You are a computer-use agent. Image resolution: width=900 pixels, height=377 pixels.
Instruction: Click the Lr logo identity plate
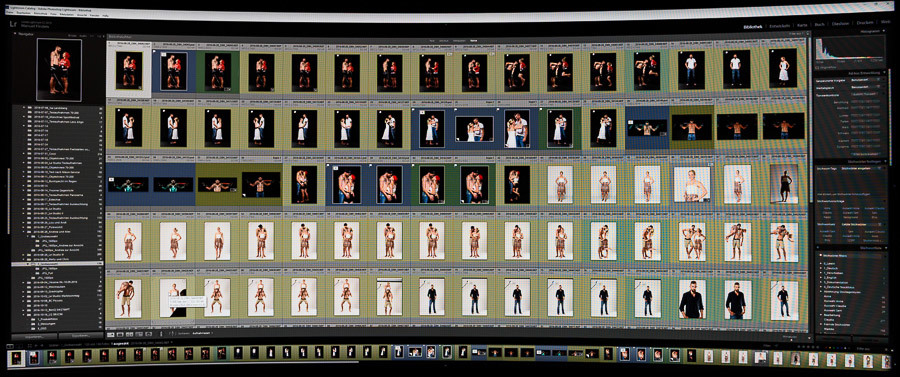[13, 23]
